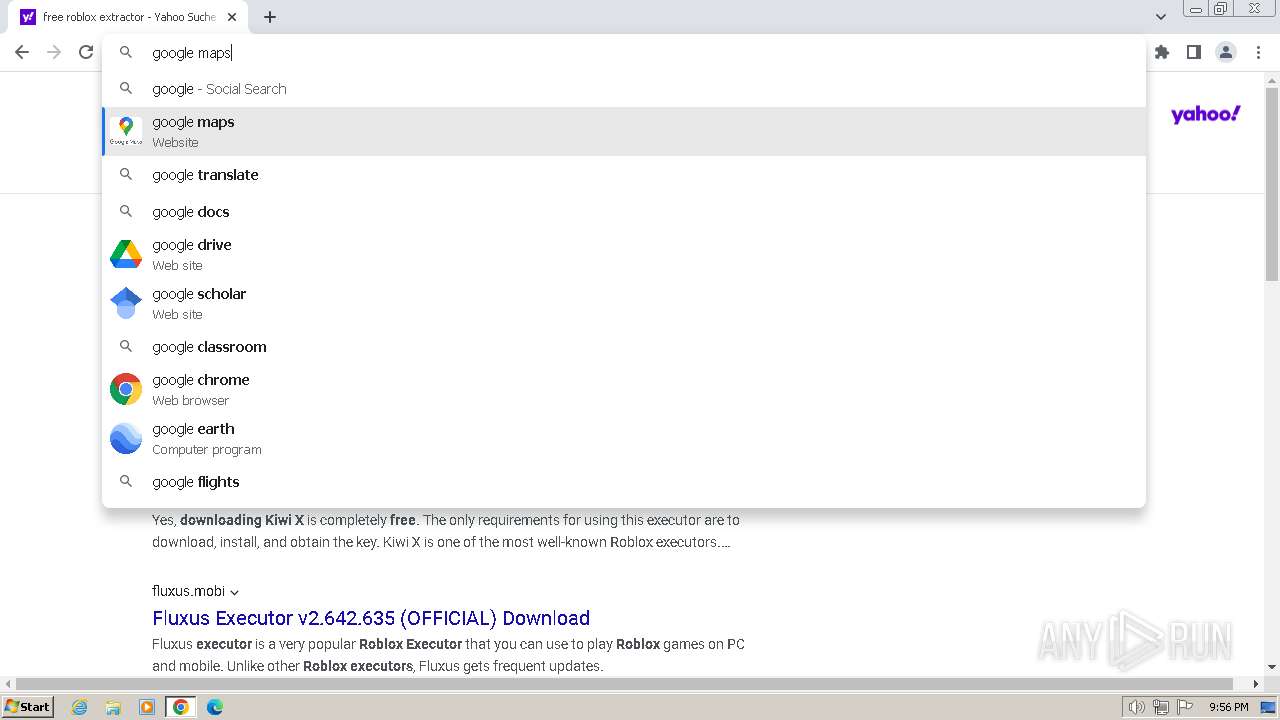Open the Windows Start button
Image resolution: width=1280 pixels, height=720 pixels.
pos(28,706)
